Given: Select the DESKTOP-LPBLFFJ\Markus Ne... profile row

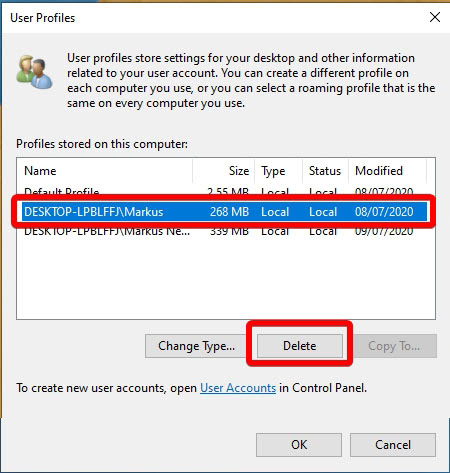Looking at the screenshot, I should (x=224, y=232).
